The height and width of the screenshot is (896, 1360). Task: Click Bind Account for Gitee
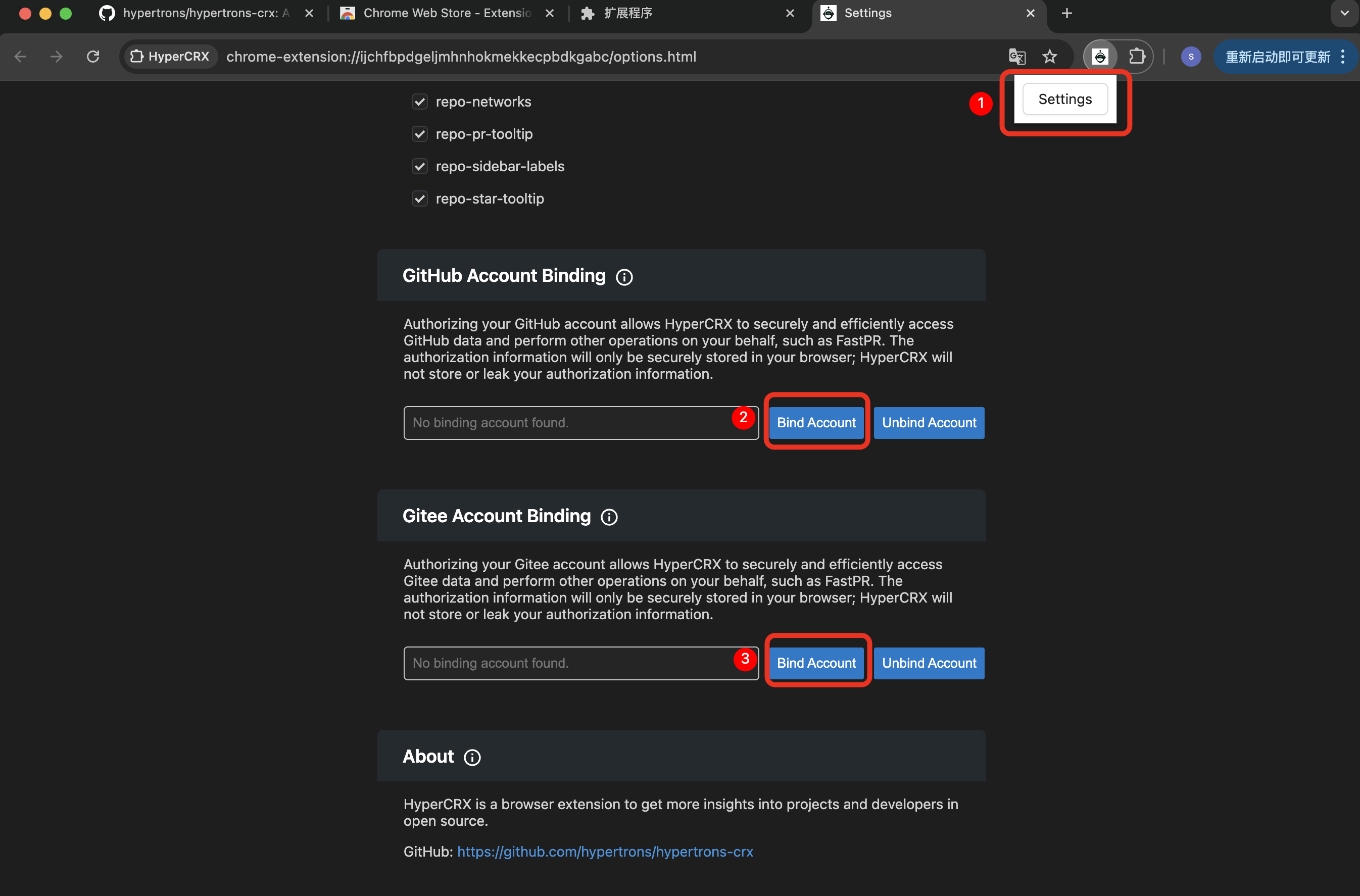(x=816, y=664)
